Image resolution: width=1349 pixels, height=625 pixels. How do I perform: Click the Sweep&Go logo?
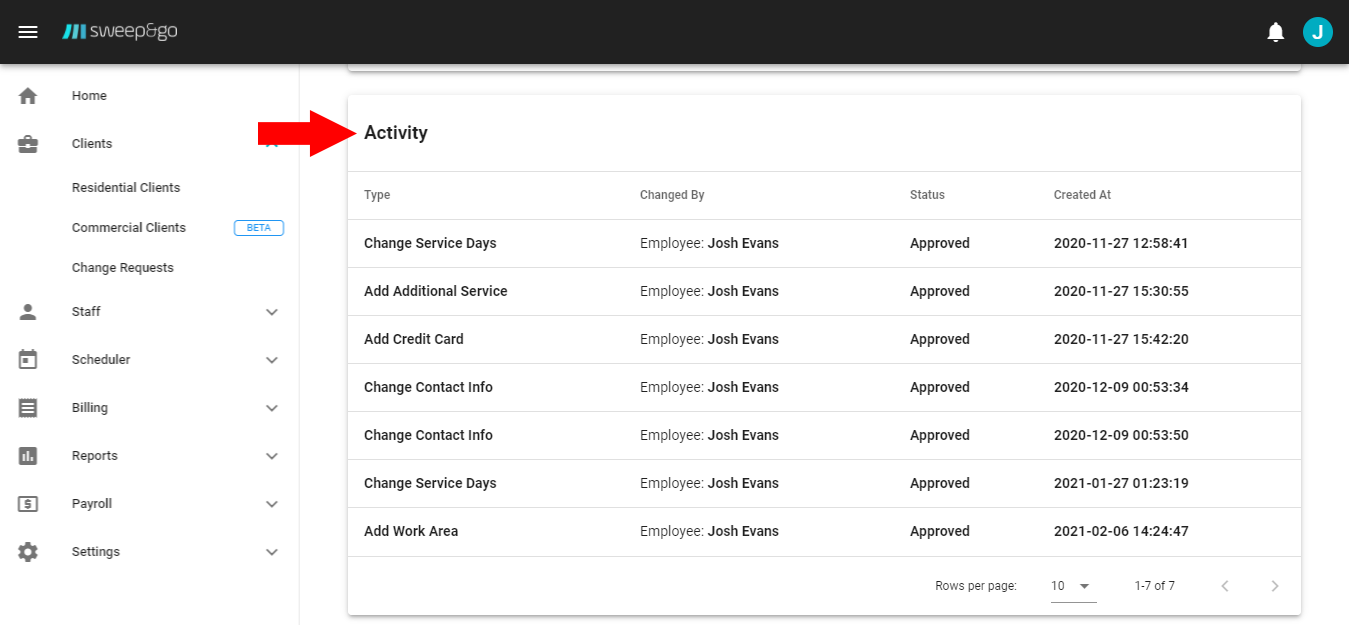click(x=120, y=32)
